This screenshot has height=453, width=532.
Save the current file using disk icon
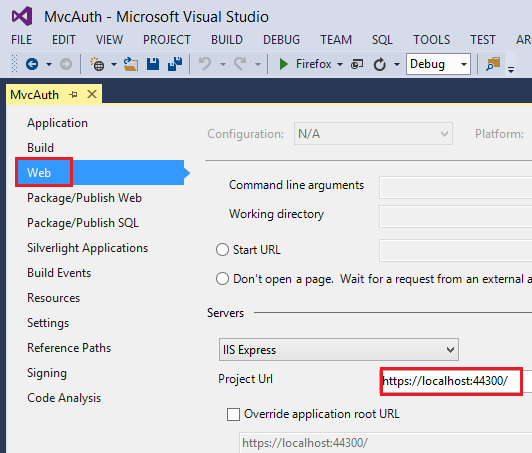[153, 64]
